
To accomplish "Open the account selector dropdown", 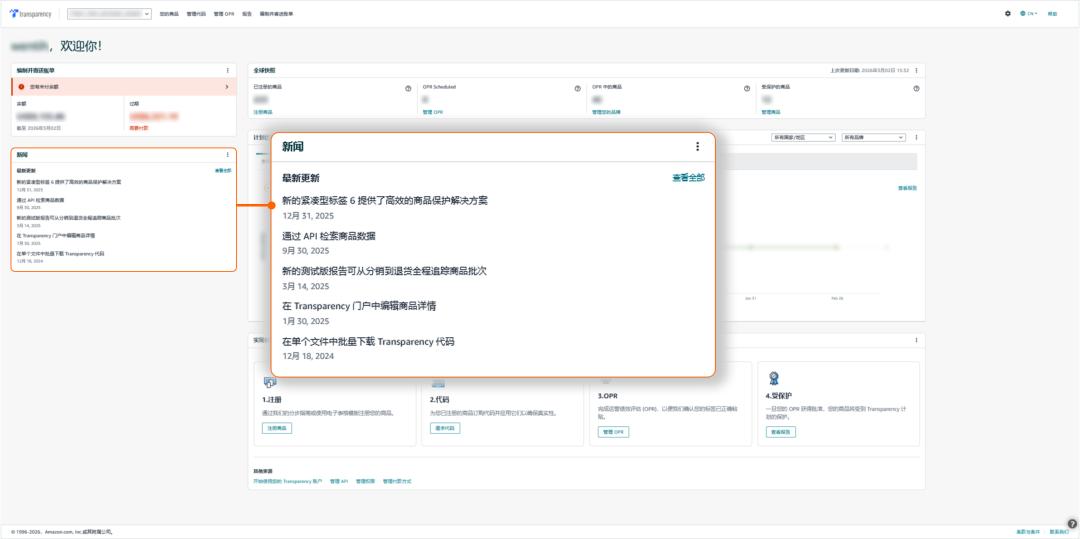I will click(109, 14).
